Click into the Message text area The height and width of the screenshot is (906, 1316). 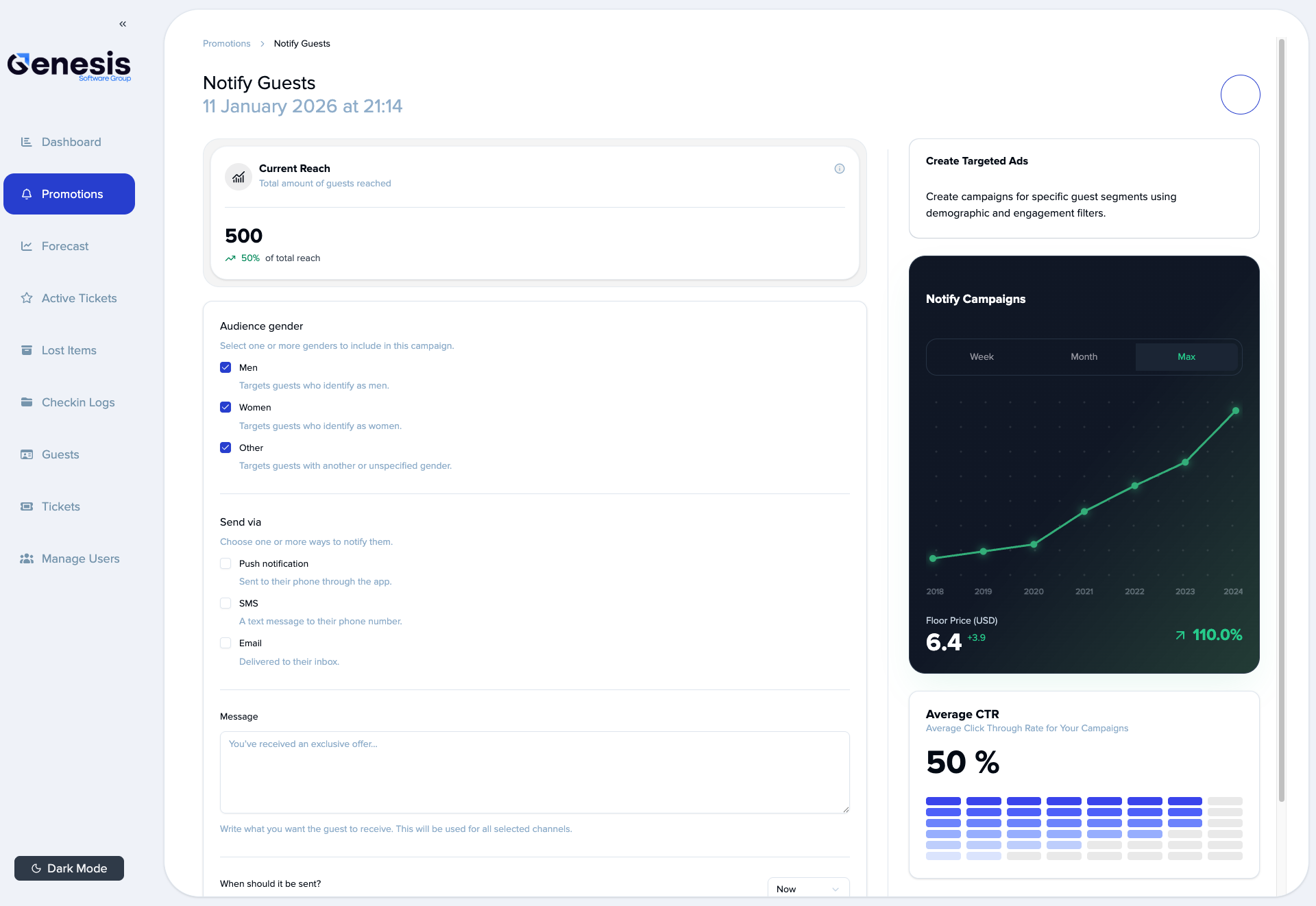(x=535, y=772)
